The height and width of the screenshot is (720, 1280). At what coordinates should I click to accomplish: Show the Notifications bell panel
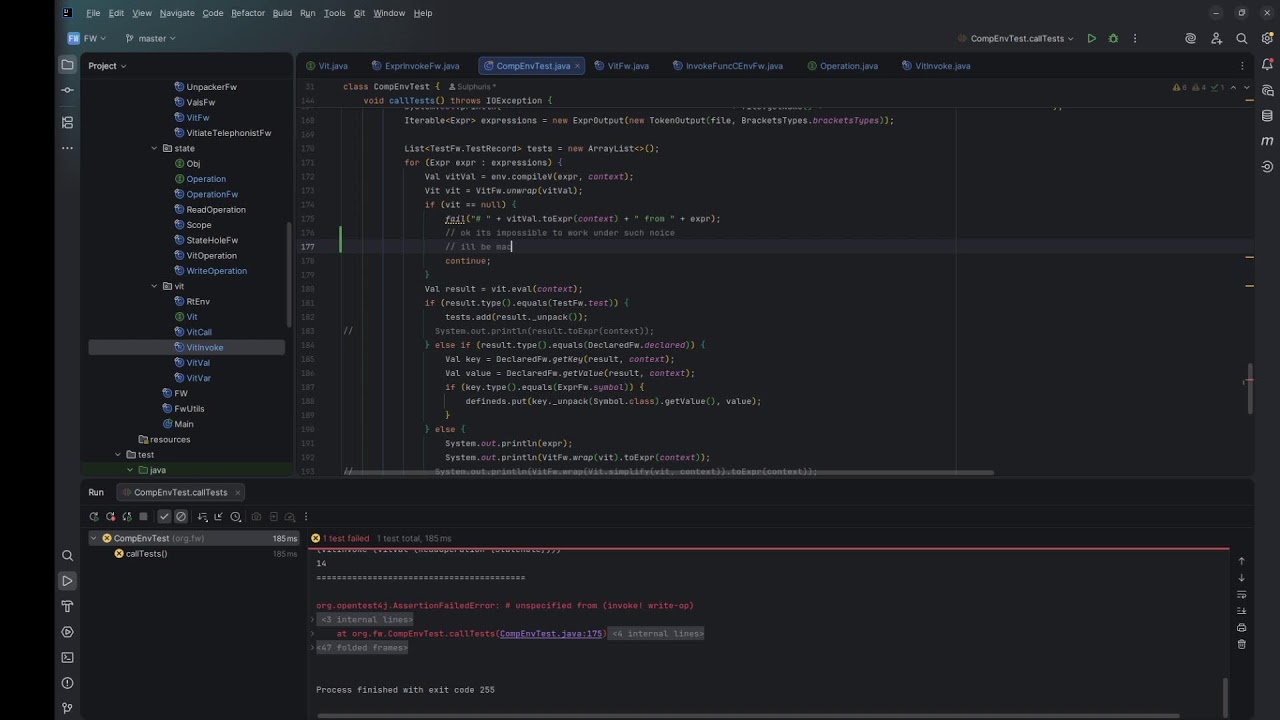(x=1267, y=65)
